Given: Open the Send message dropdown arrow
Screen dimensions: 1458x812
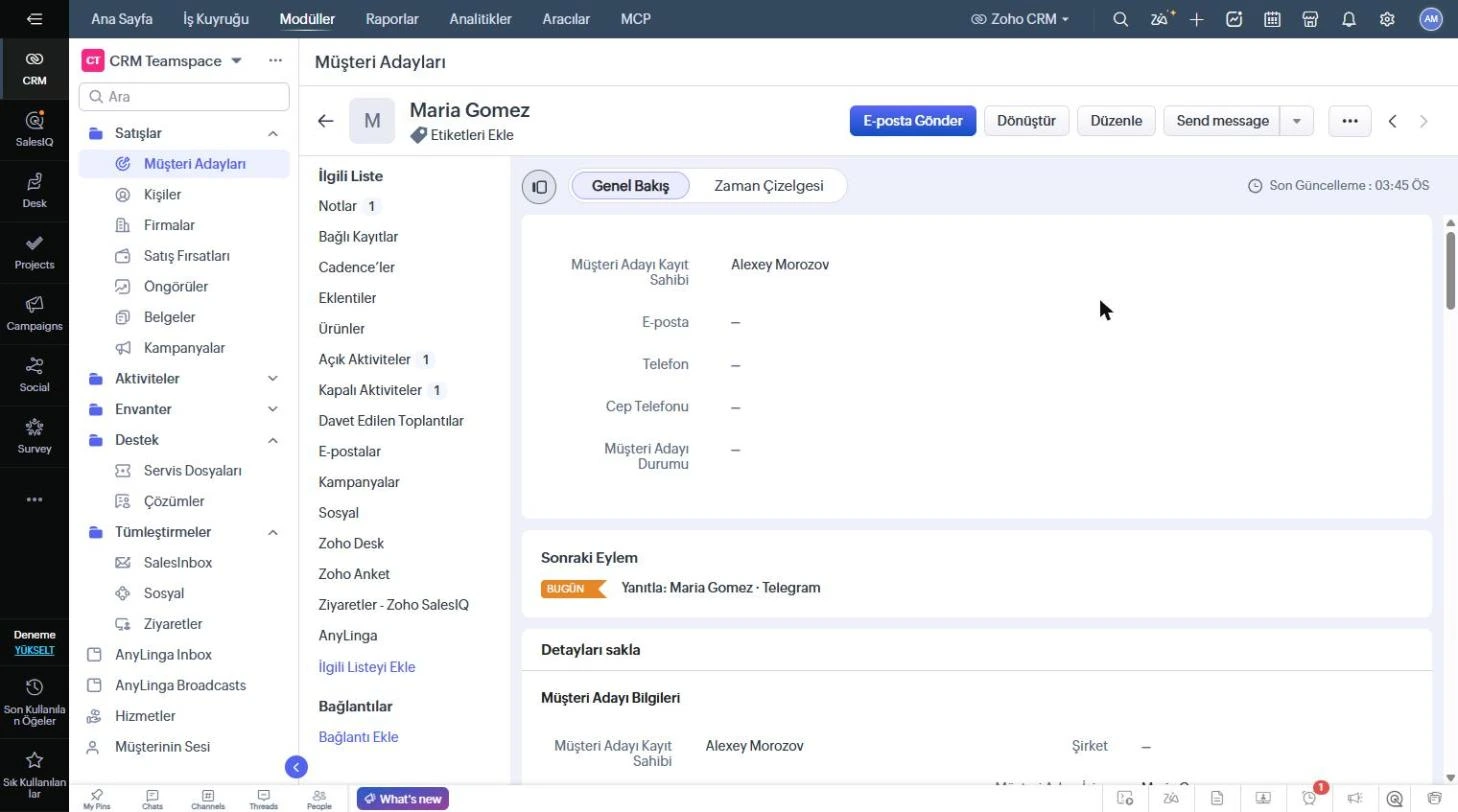Looking at the screenshot, I should point(1297,121).
